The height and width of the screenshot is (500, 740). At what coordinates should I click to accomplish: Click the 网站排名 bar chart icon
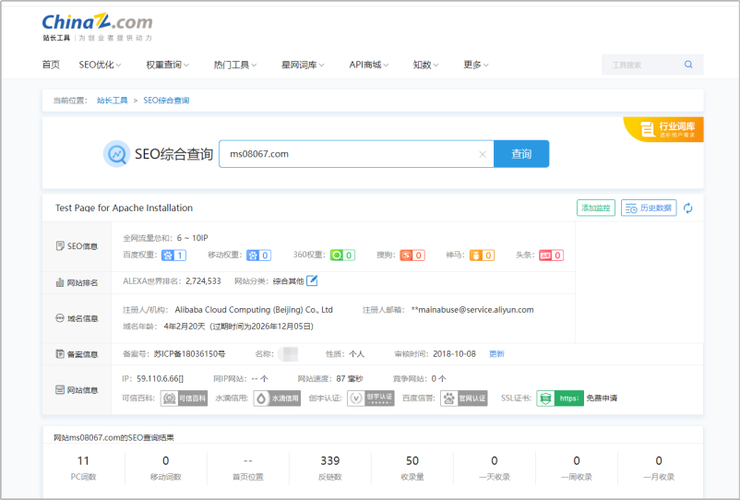click(x=60, y=282)
